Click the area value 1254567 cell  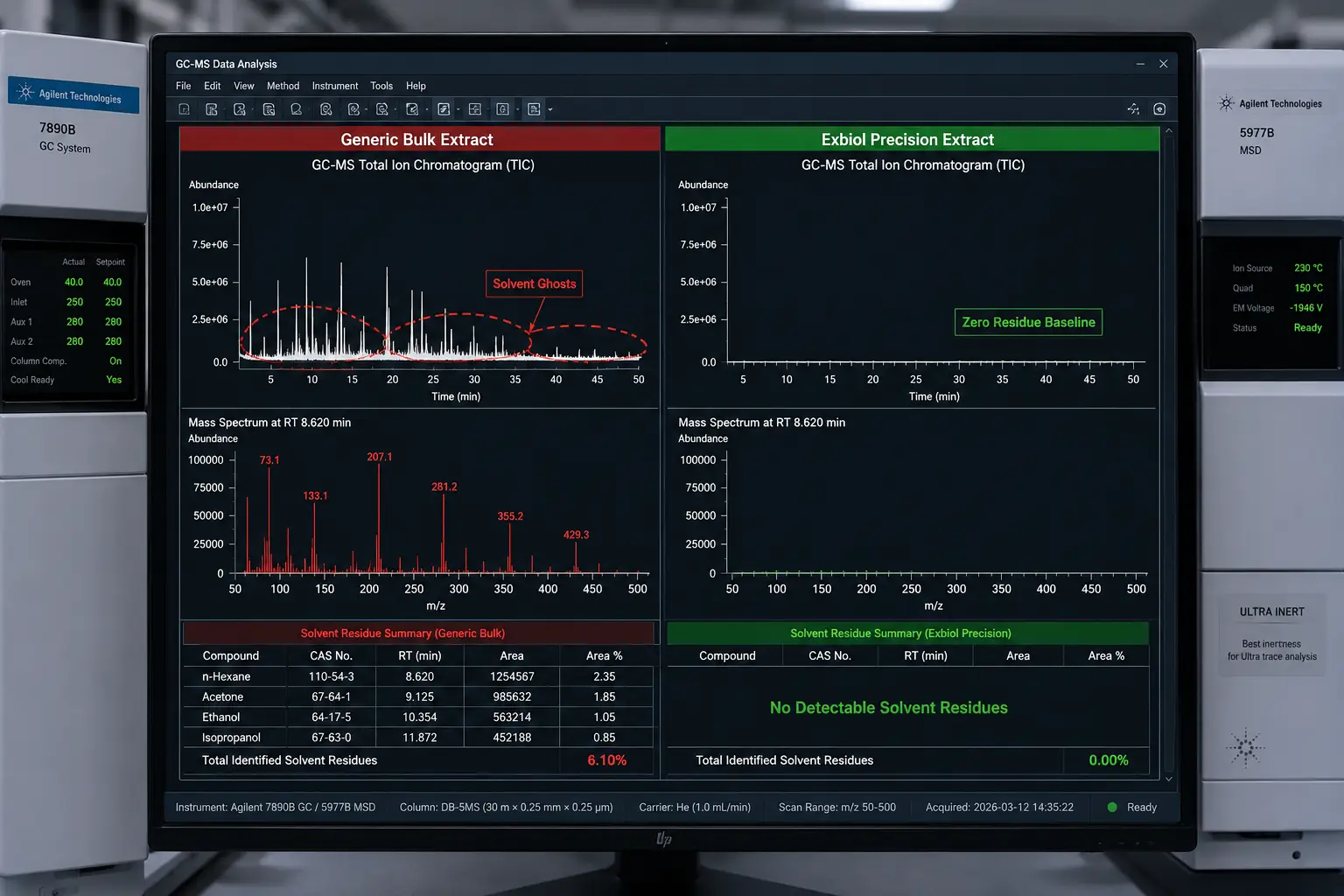tap(512, 676)
